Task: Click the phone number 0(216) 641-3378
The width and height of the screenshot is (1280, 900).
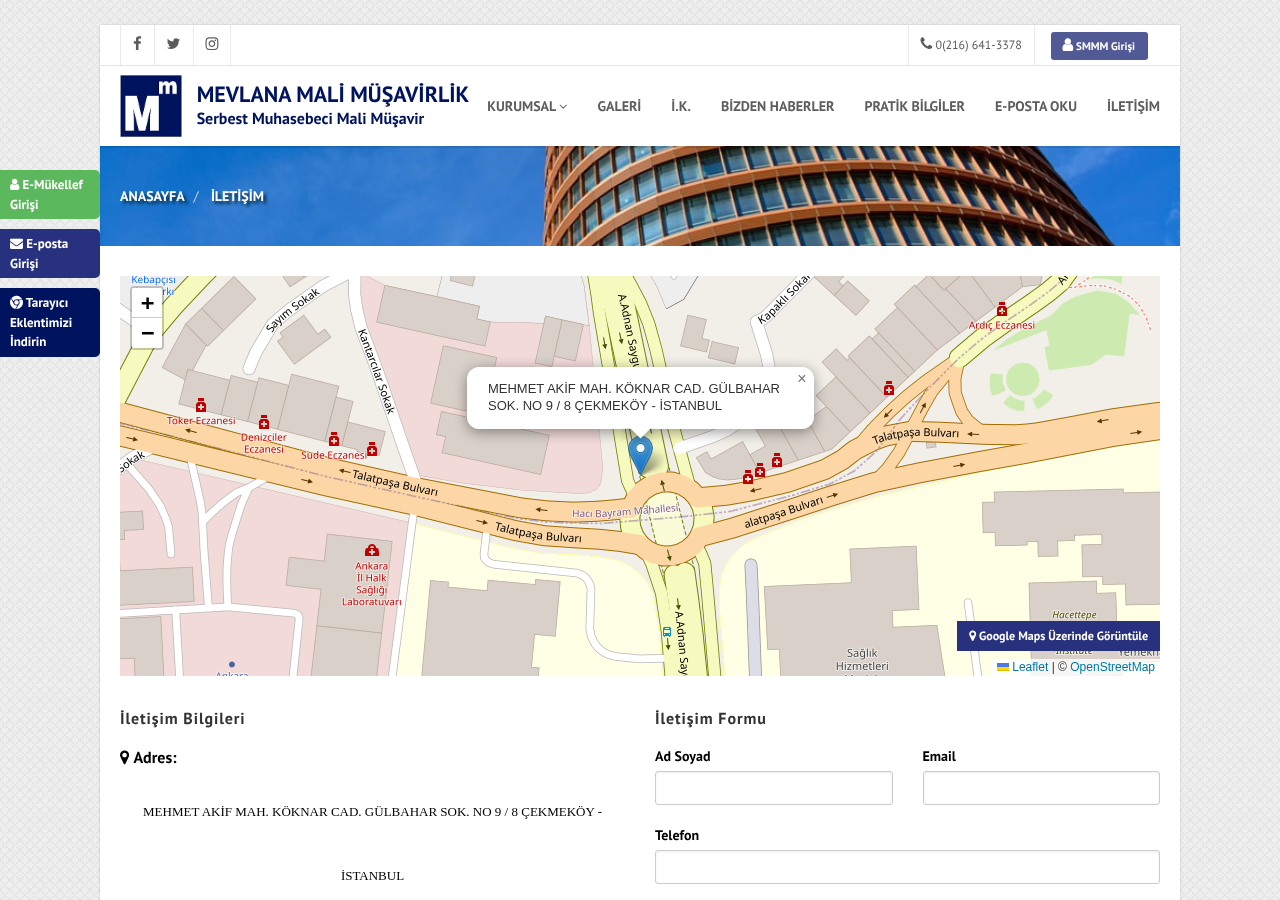Action: click(x=971, y=45)
